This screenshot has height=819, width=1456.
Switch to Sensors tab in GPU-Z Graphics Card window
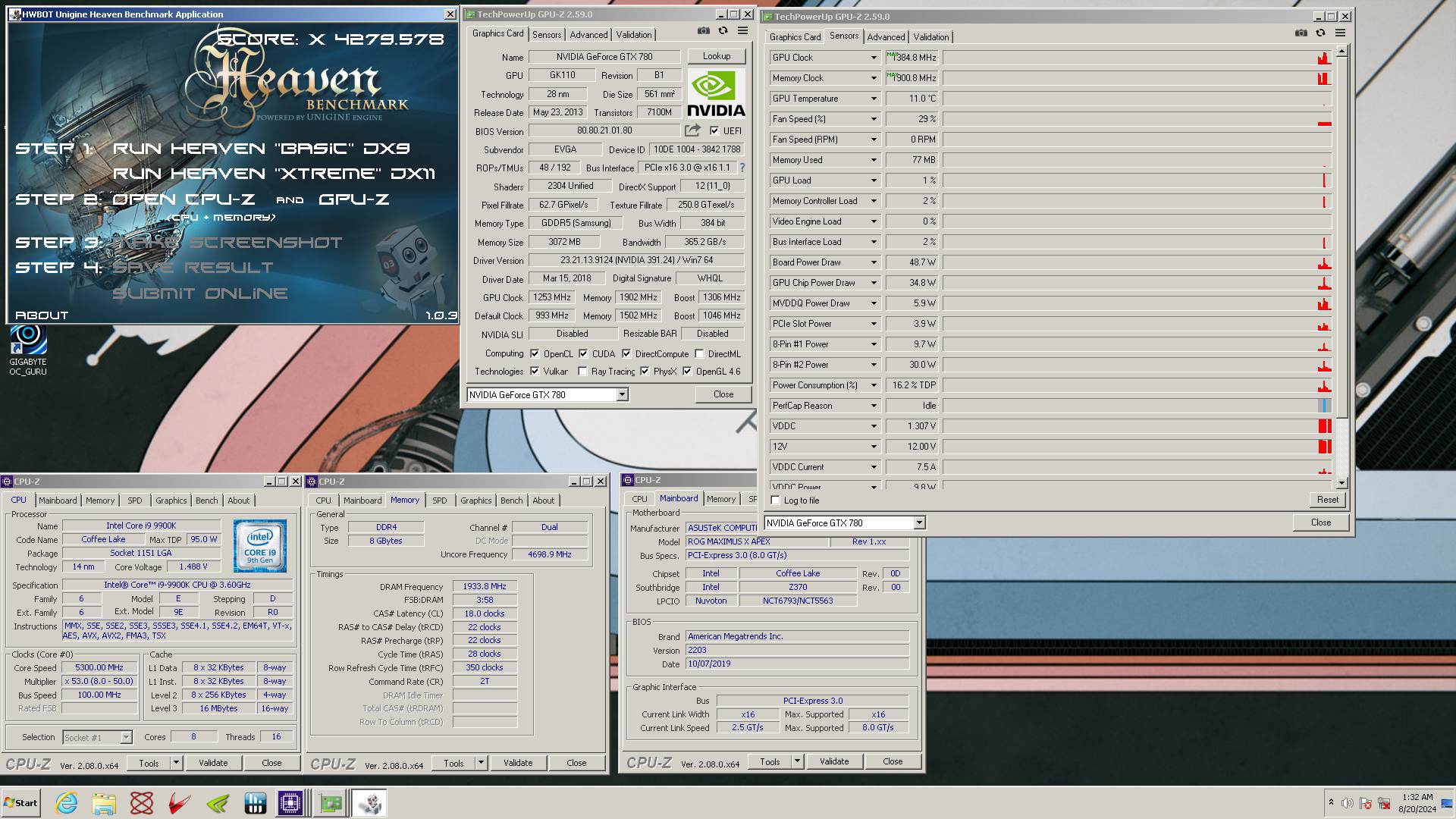(x=547, y=35)
